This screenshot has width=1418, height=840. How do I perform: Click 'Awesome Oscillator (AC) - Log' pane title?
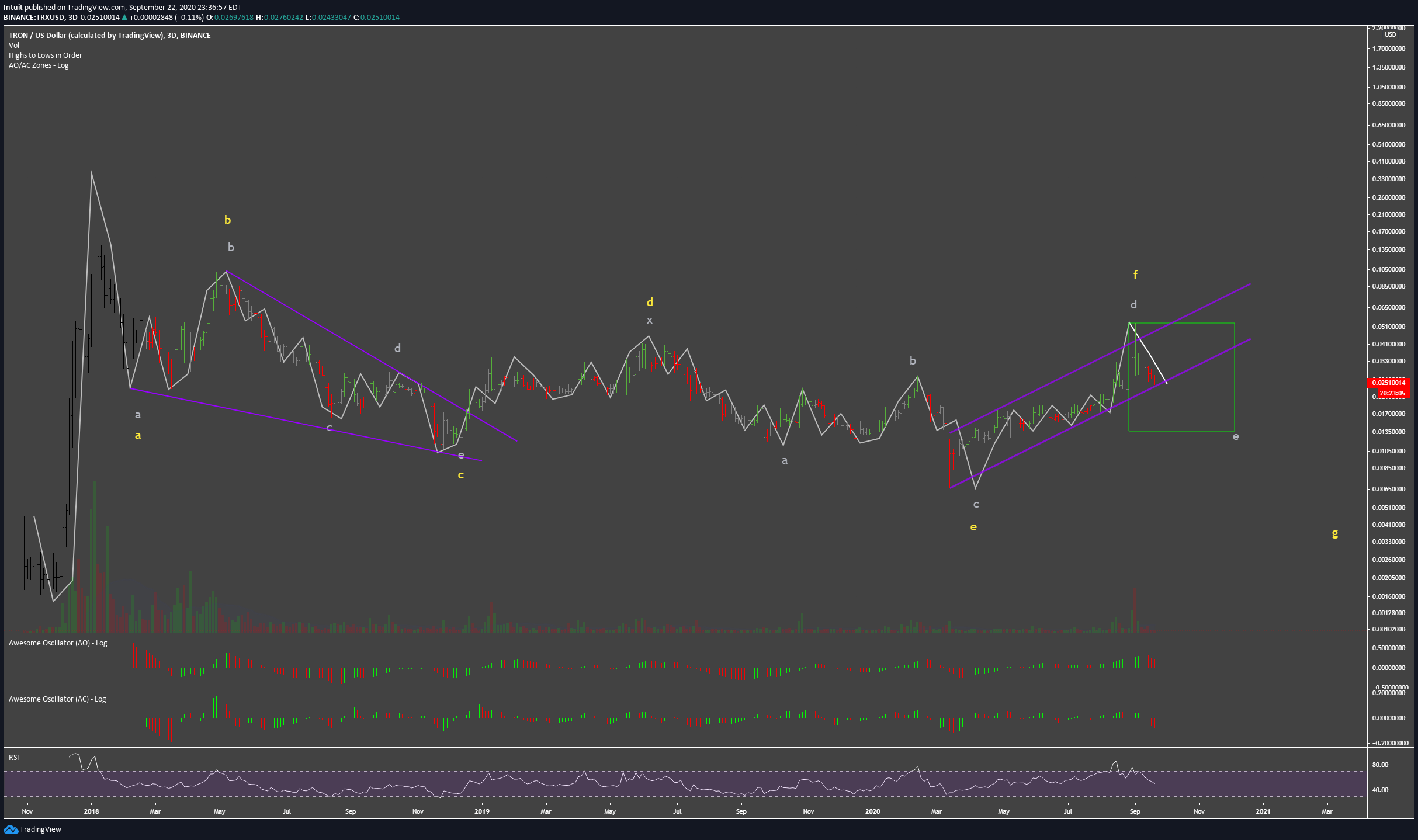point(57,699)
